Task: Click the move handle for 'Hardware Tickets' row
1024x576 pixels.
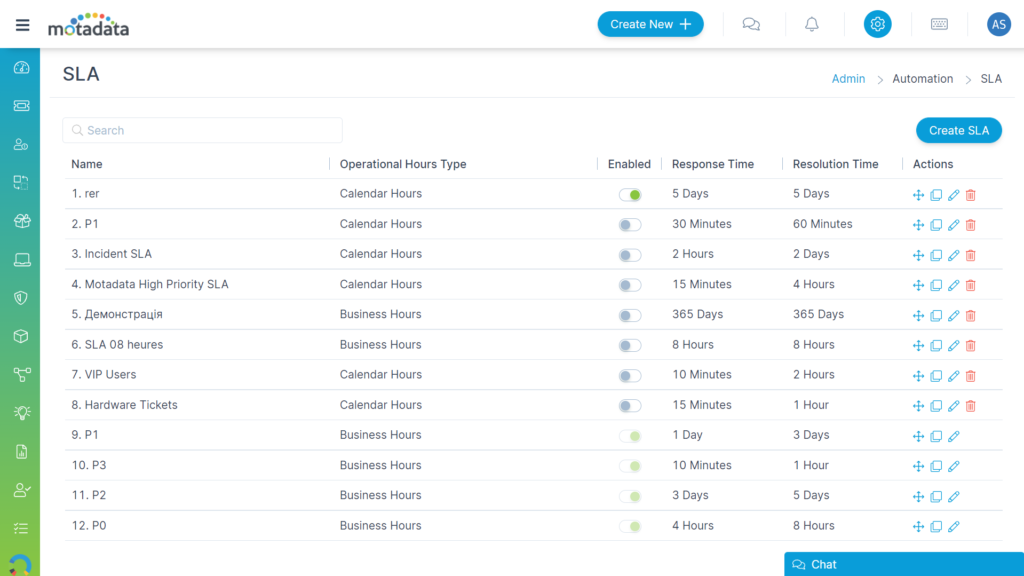Action: tap(918, 406)
